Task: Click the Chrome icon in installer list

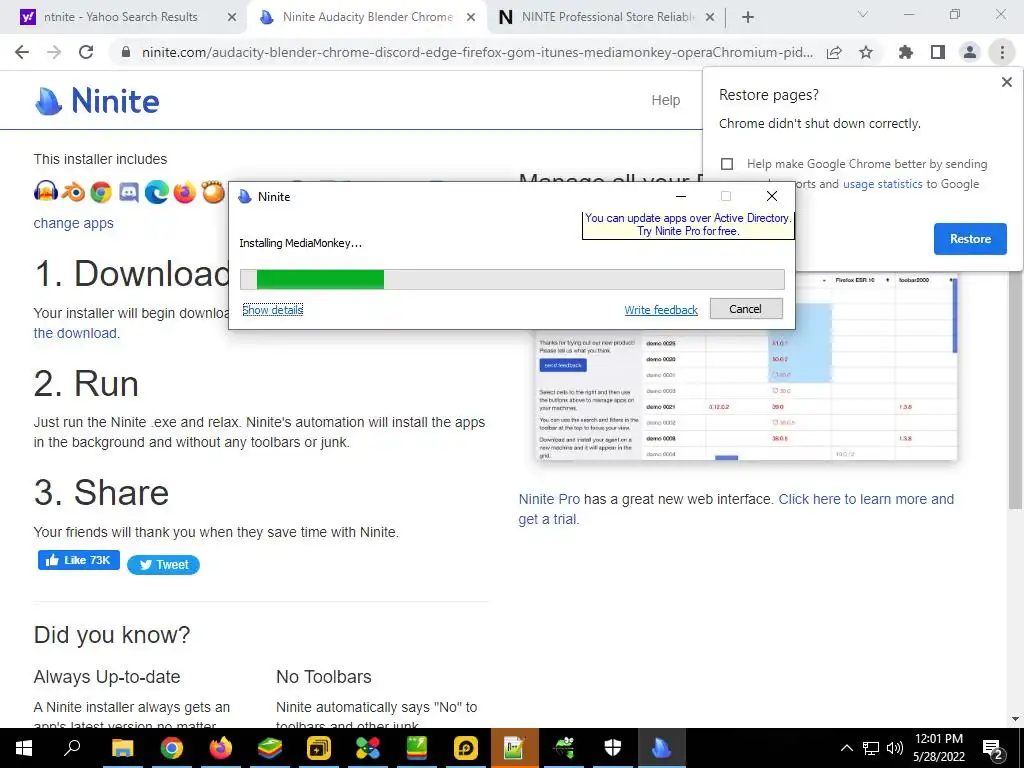Action: (x=101, y=192)
